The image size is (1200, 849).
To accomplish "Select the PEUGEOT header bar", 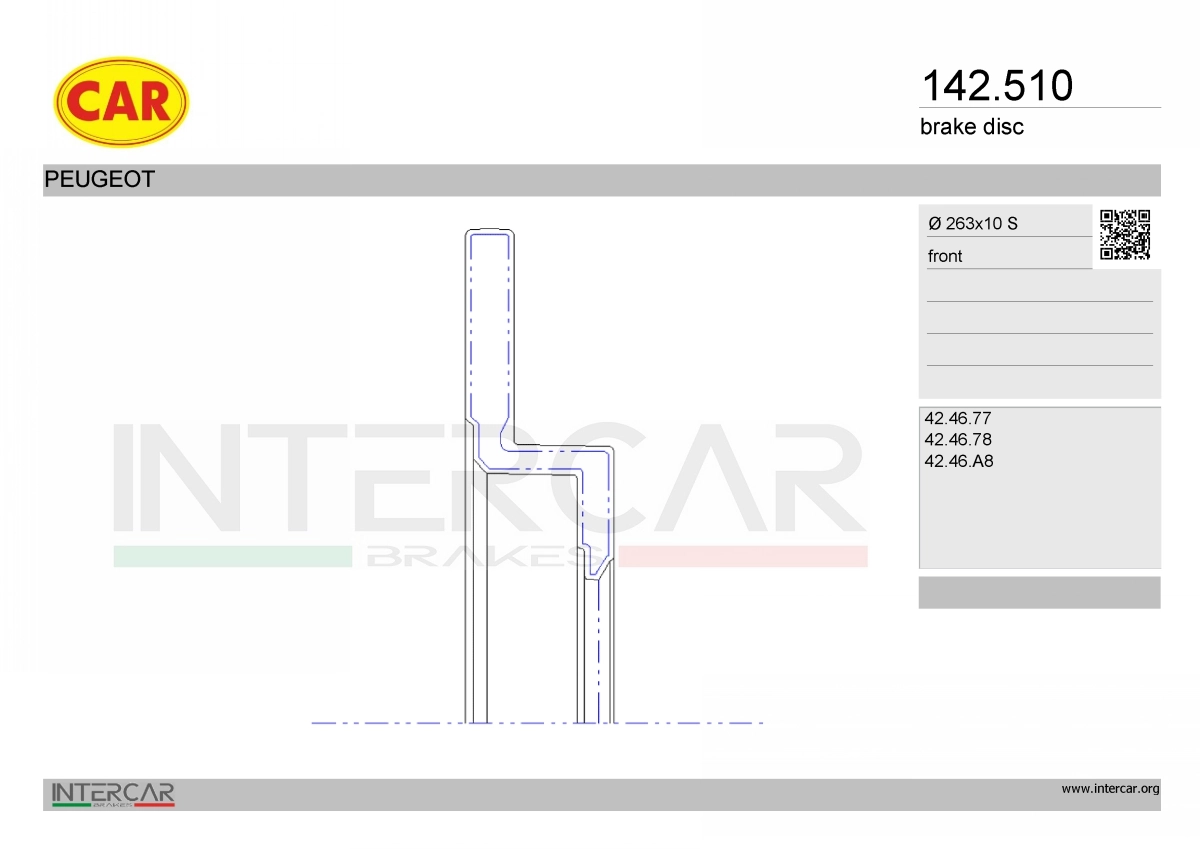I will (600, 180).
